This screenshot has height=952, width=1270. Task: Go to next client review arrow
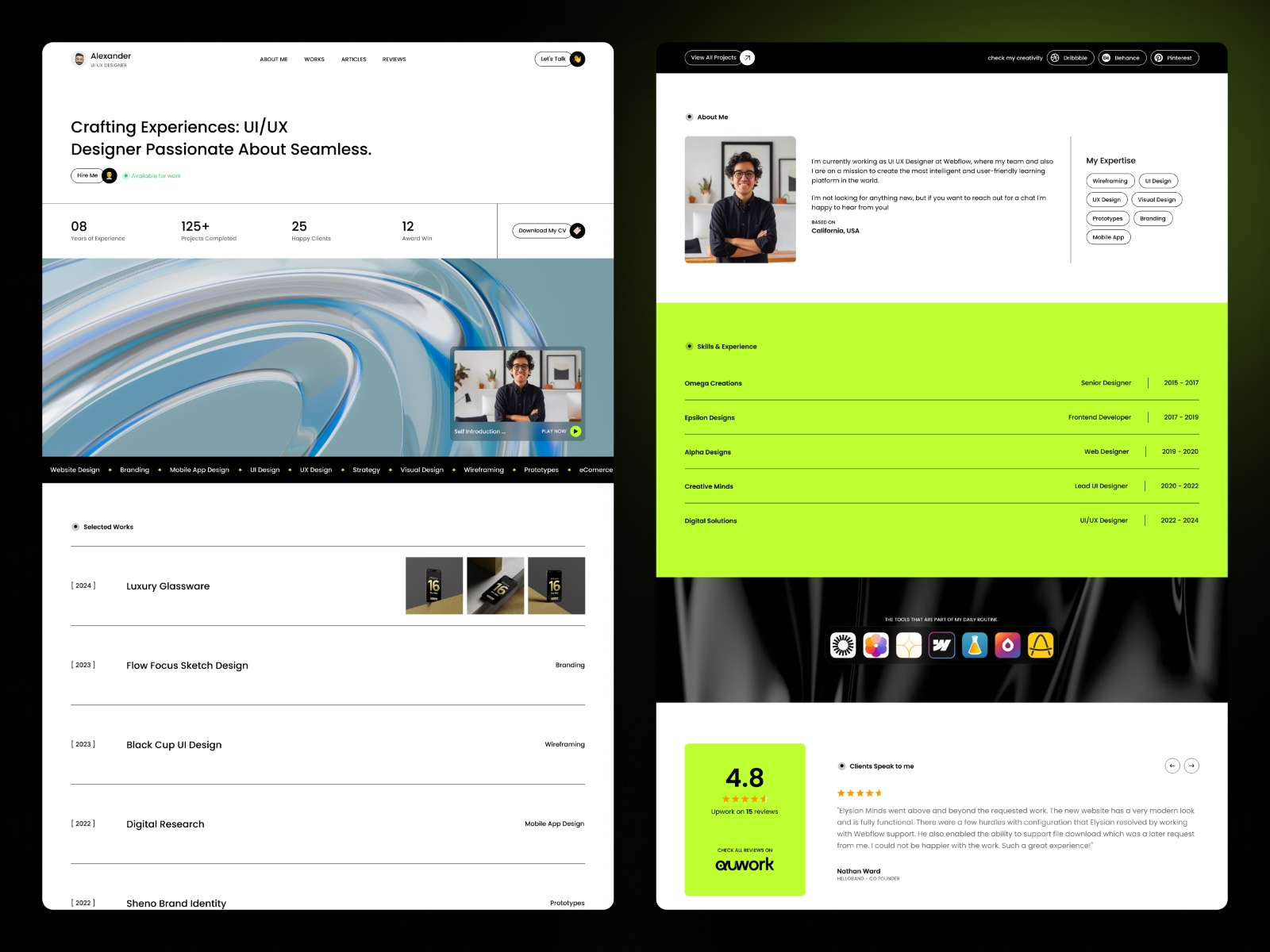click(1191, 766)
